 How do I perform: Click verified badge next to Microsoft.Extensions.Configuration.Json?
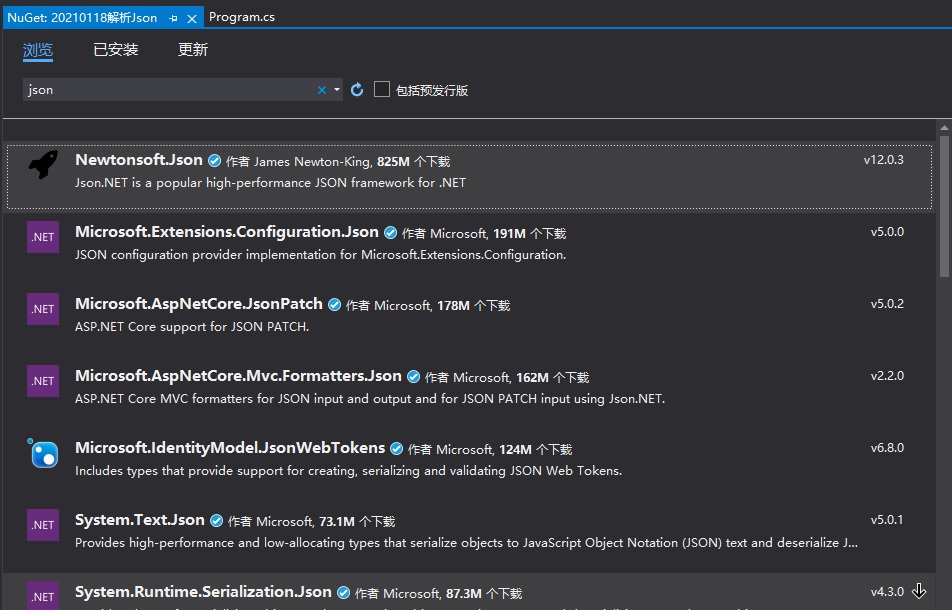390,233
